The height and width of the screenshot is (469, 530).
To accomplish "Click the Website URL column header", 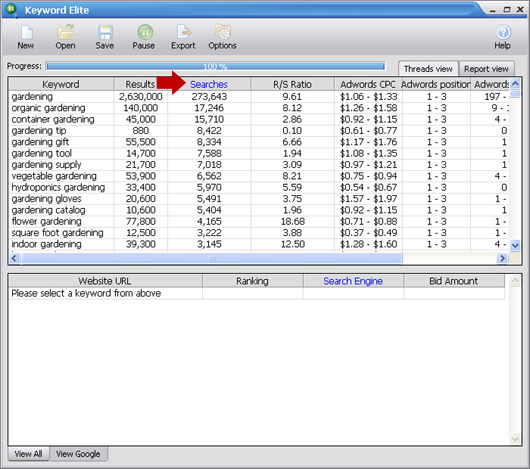I will click(105, 281).
